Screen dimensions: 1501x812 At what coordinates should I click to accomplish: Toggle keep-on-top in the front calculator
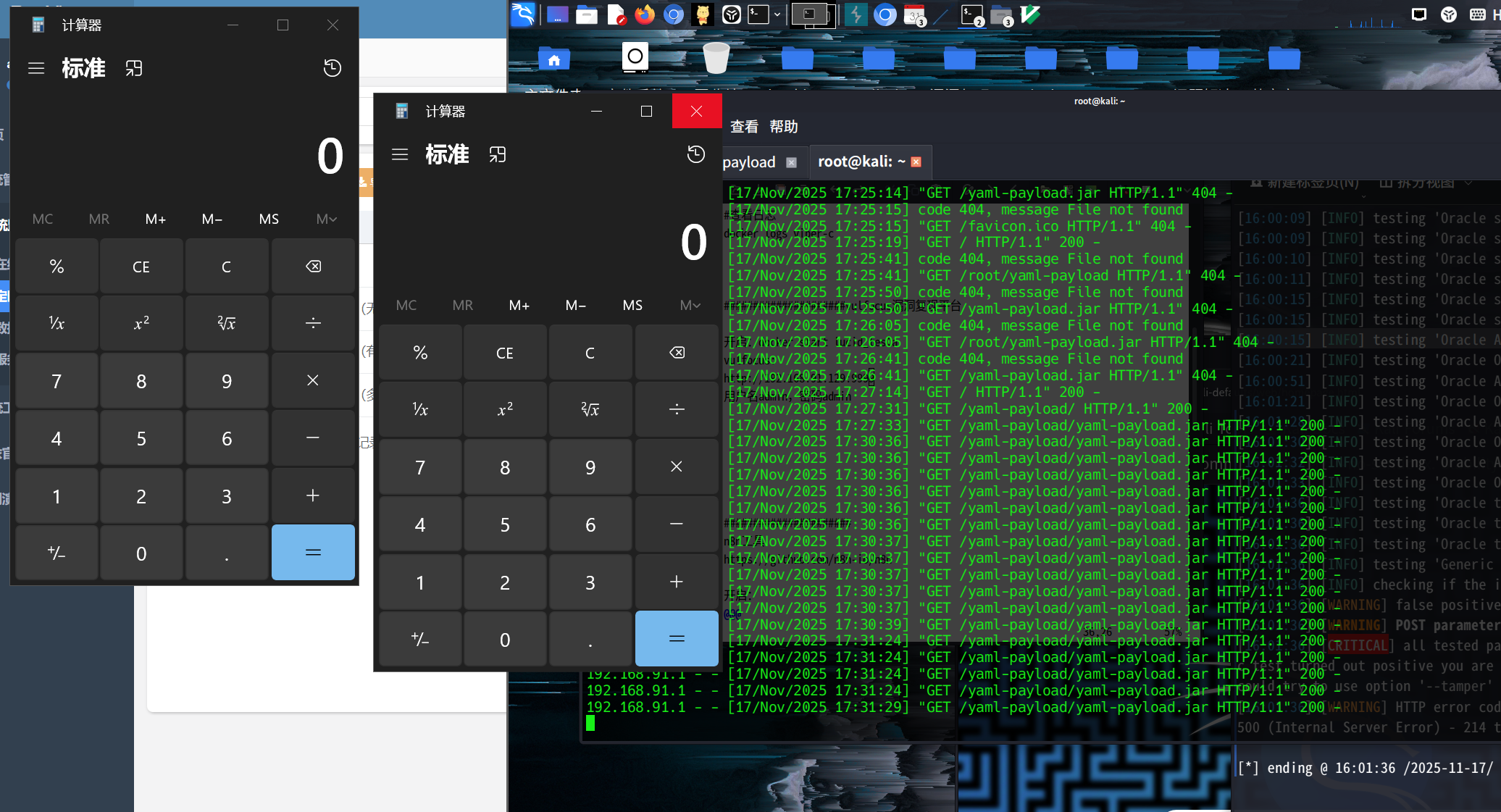(x=497, y=154)
